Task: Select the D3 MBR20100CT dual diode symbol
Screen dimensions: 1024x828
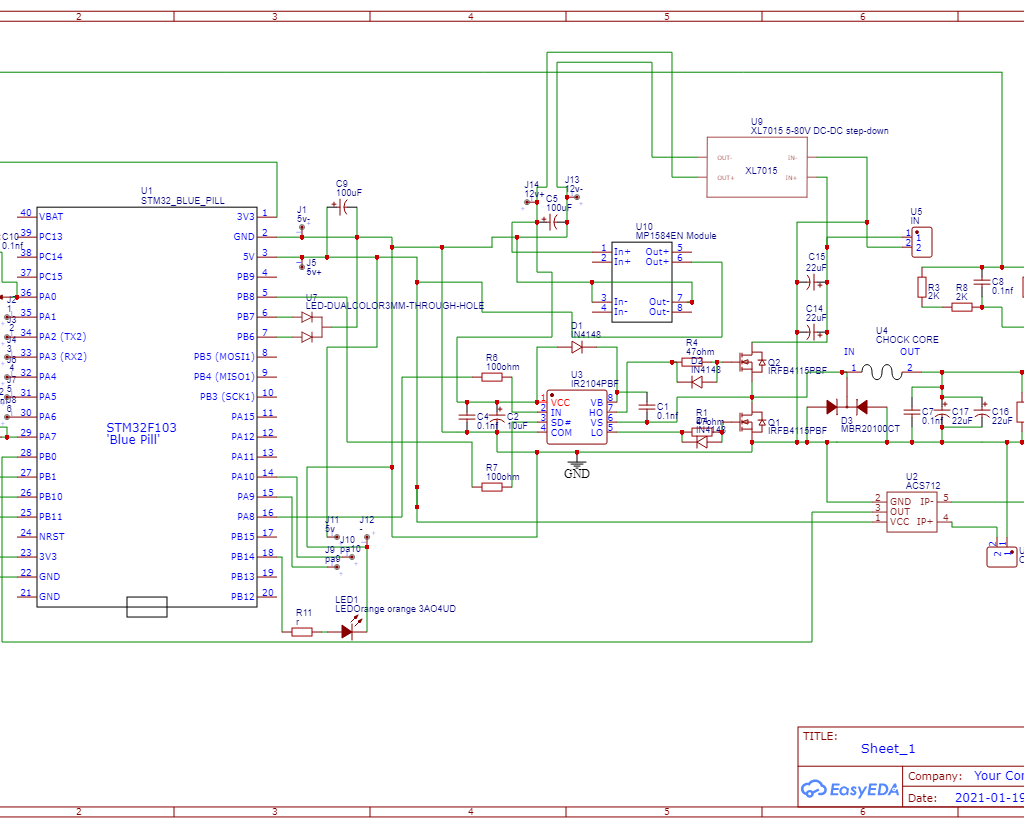Action: [847, 407]
